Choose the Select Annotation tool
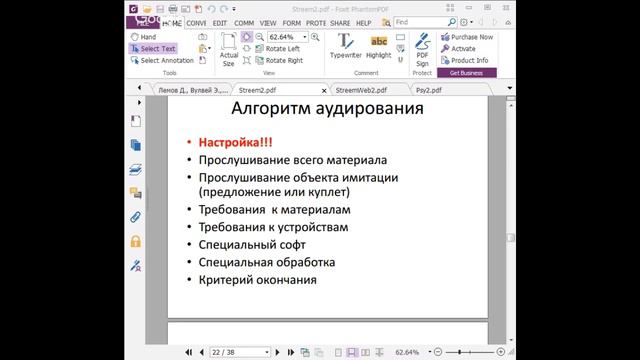The width and height of the screenshot is (640, 360). tap(162, 60)
